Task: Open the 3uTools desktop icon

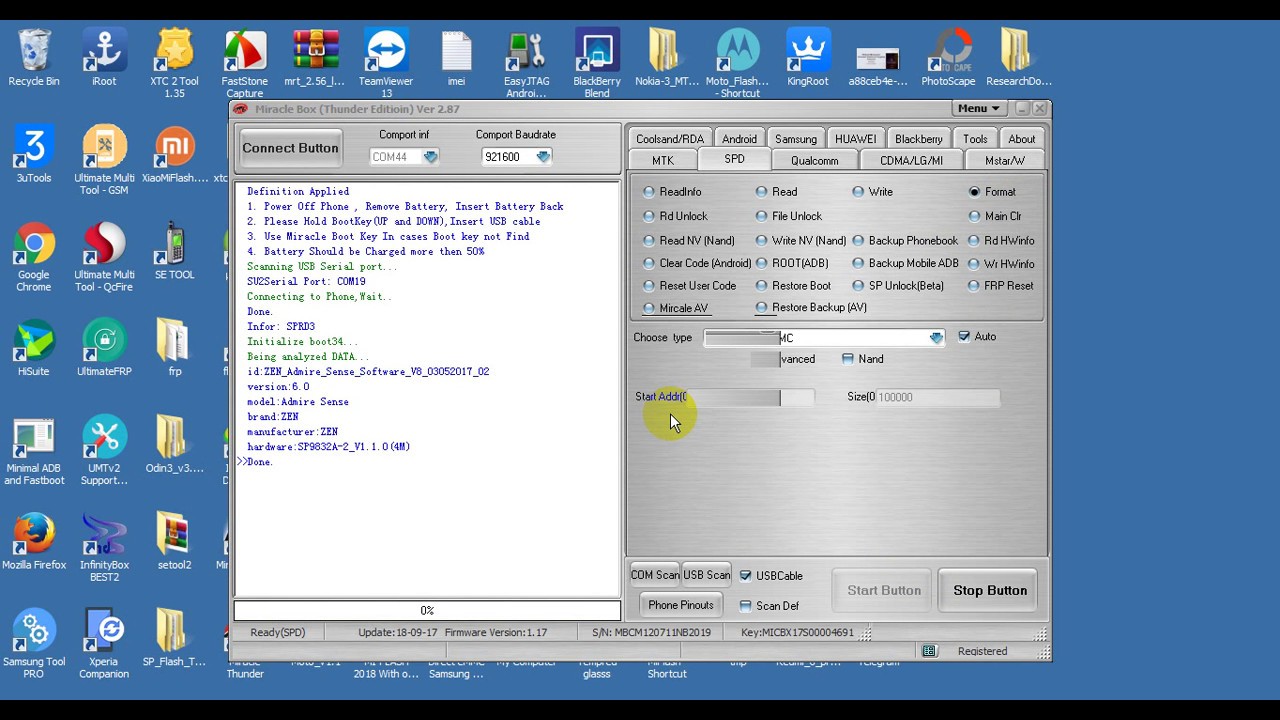Action: point(34,153)
